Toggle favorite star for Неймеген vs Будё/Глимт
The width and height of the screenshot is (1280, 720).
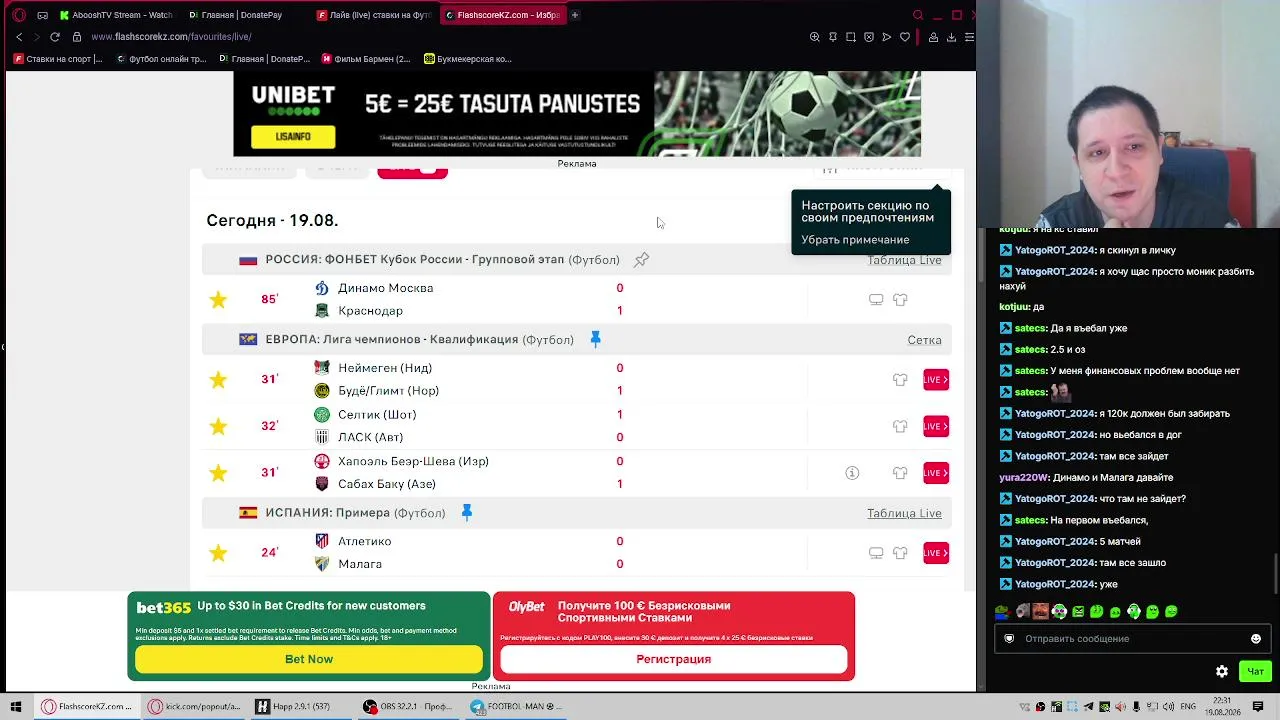pos(218,379)
